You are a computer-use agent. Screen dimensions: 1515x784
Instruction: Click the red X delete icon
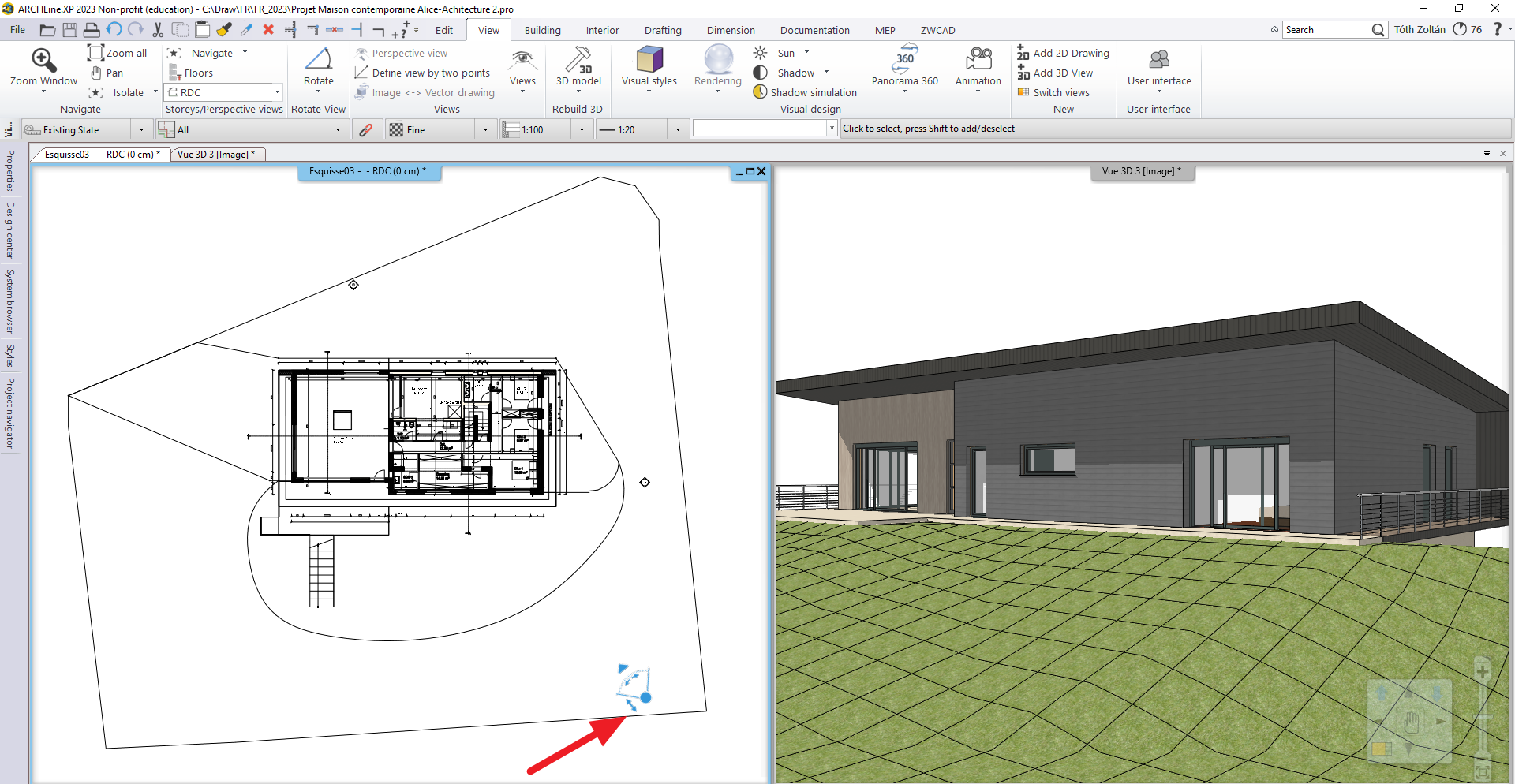pos(268,30)
